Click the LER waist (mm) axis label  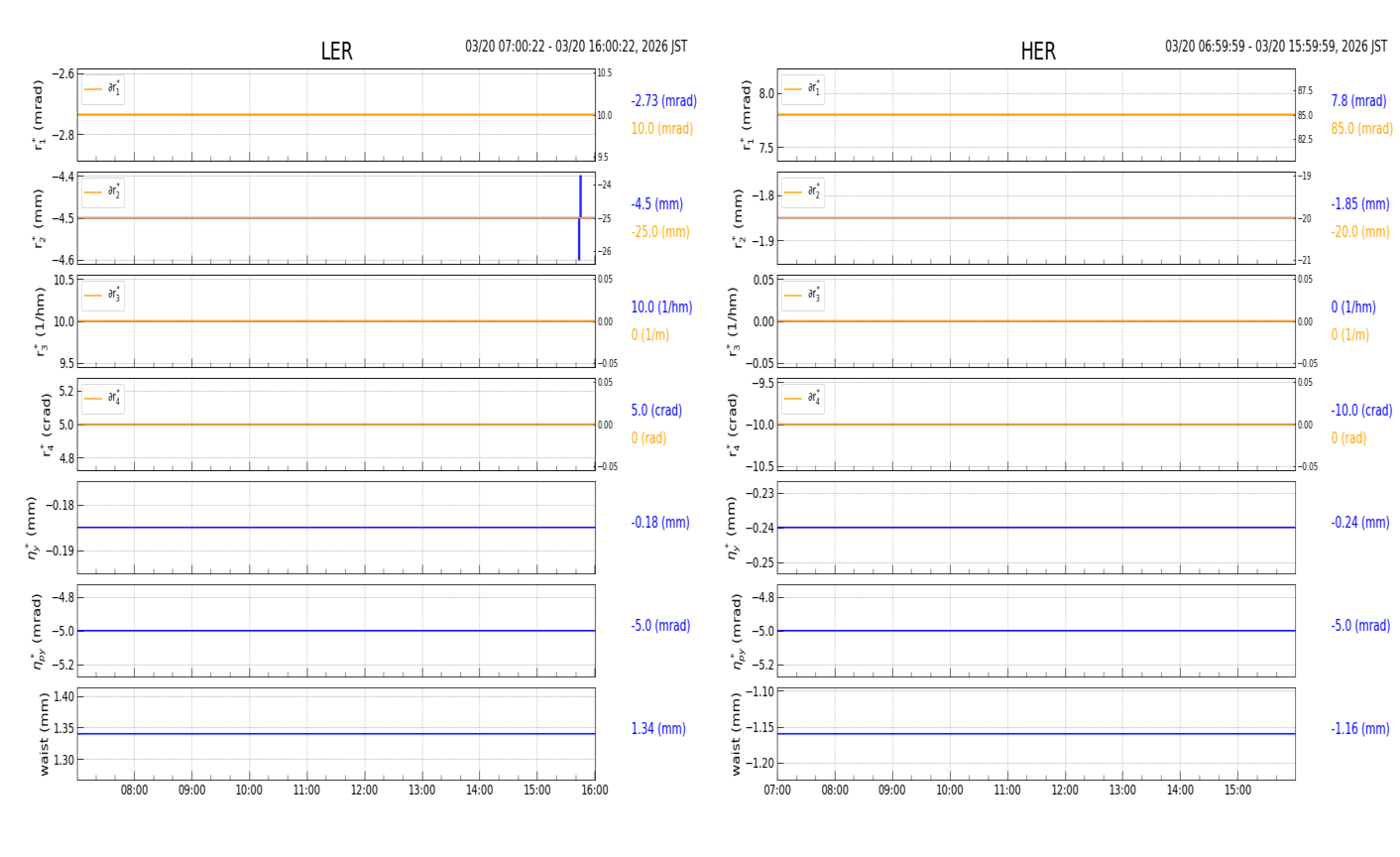44,734
